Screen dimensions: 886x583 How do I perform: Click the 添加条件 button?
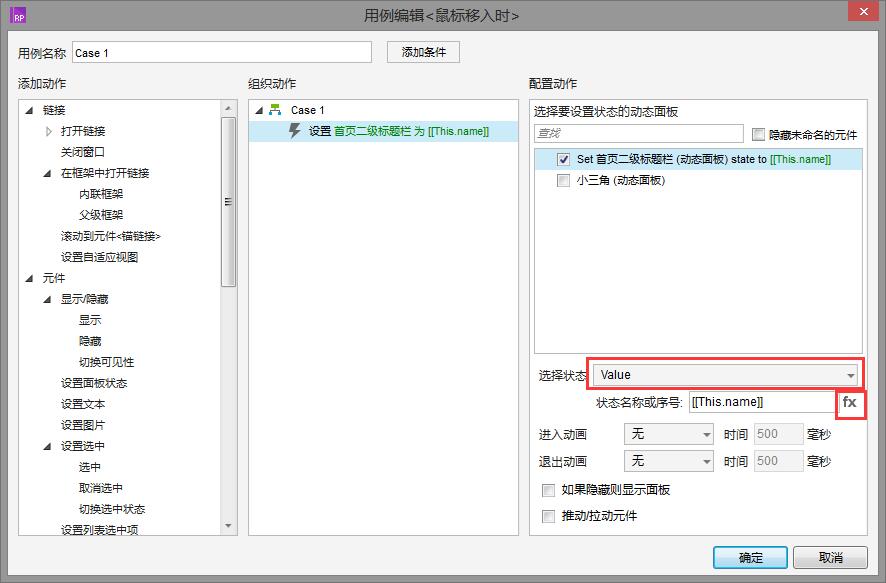[x=423, y=52]
